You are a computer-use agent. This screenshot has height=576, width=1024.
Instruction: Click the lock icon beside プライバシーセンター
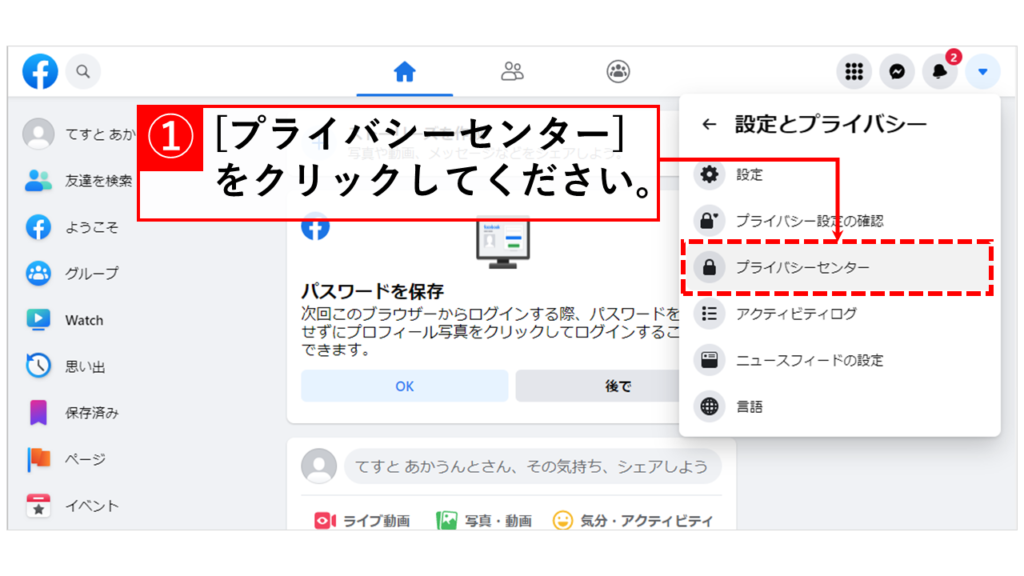709,267
